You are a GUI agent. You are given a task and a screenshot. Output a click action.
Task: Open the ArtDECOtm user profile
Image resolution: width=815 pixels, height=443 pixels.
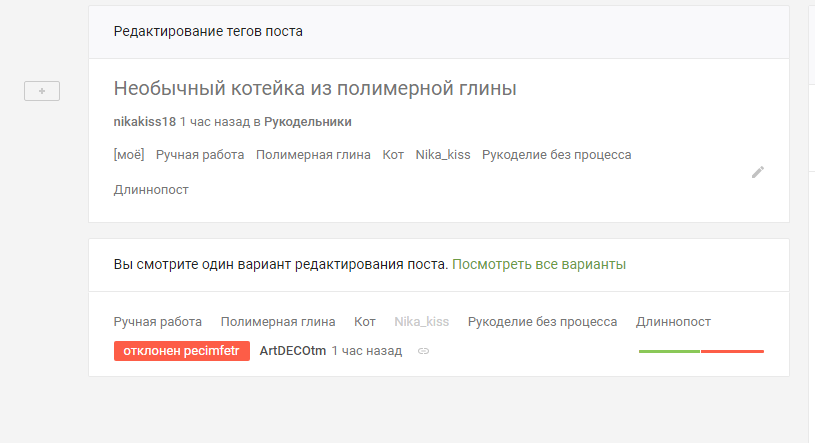(293, 351)
